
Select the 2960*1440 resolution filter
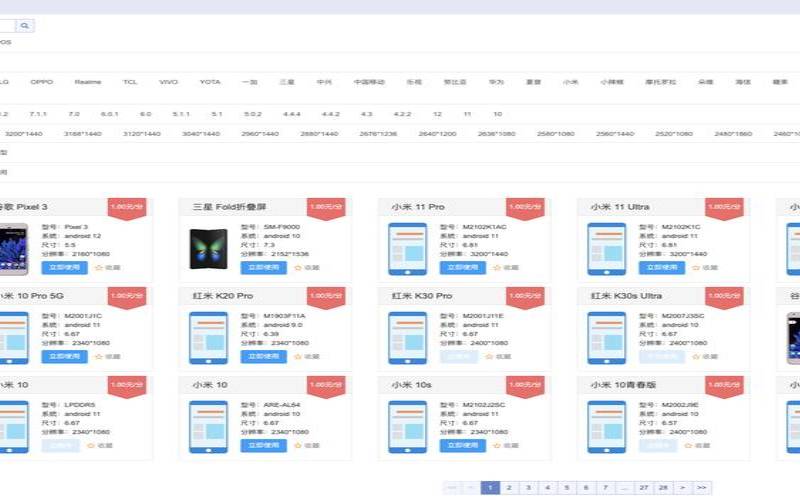[260, 134]
